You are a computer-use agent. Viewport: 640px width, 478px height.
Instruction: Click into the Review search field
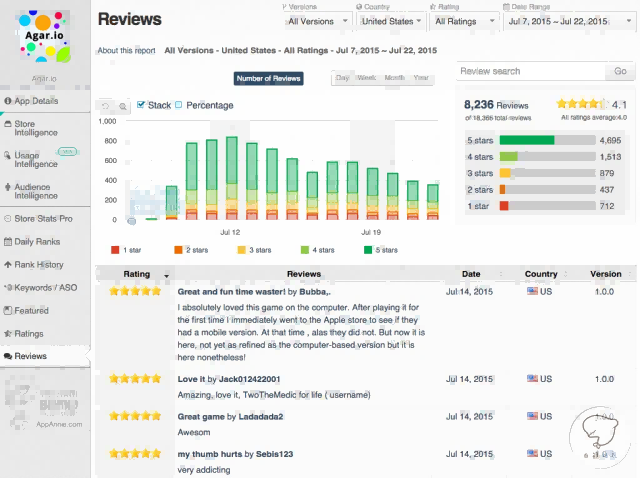coord(531,71)
